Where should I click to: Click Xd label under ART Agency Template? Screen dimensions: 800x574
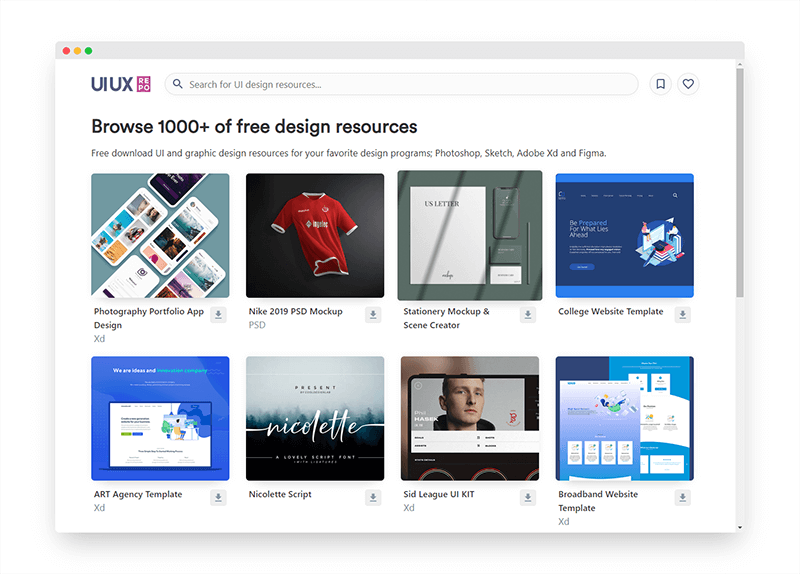tap(99, 508)
